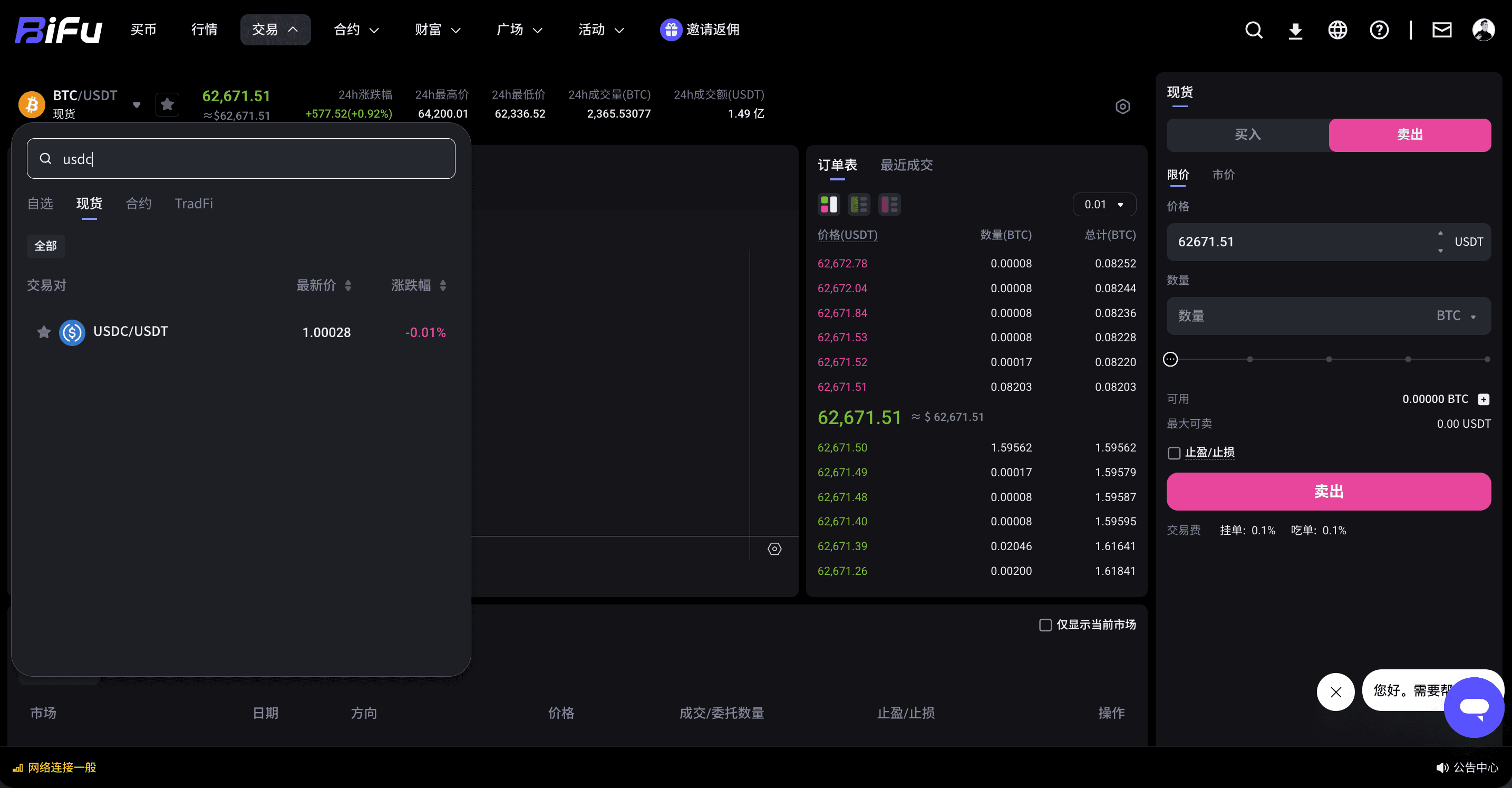Viewport: 1512px width, 788px height.
Task: Favorite BTC/USDT with the star button
Action: pos(167,104)
